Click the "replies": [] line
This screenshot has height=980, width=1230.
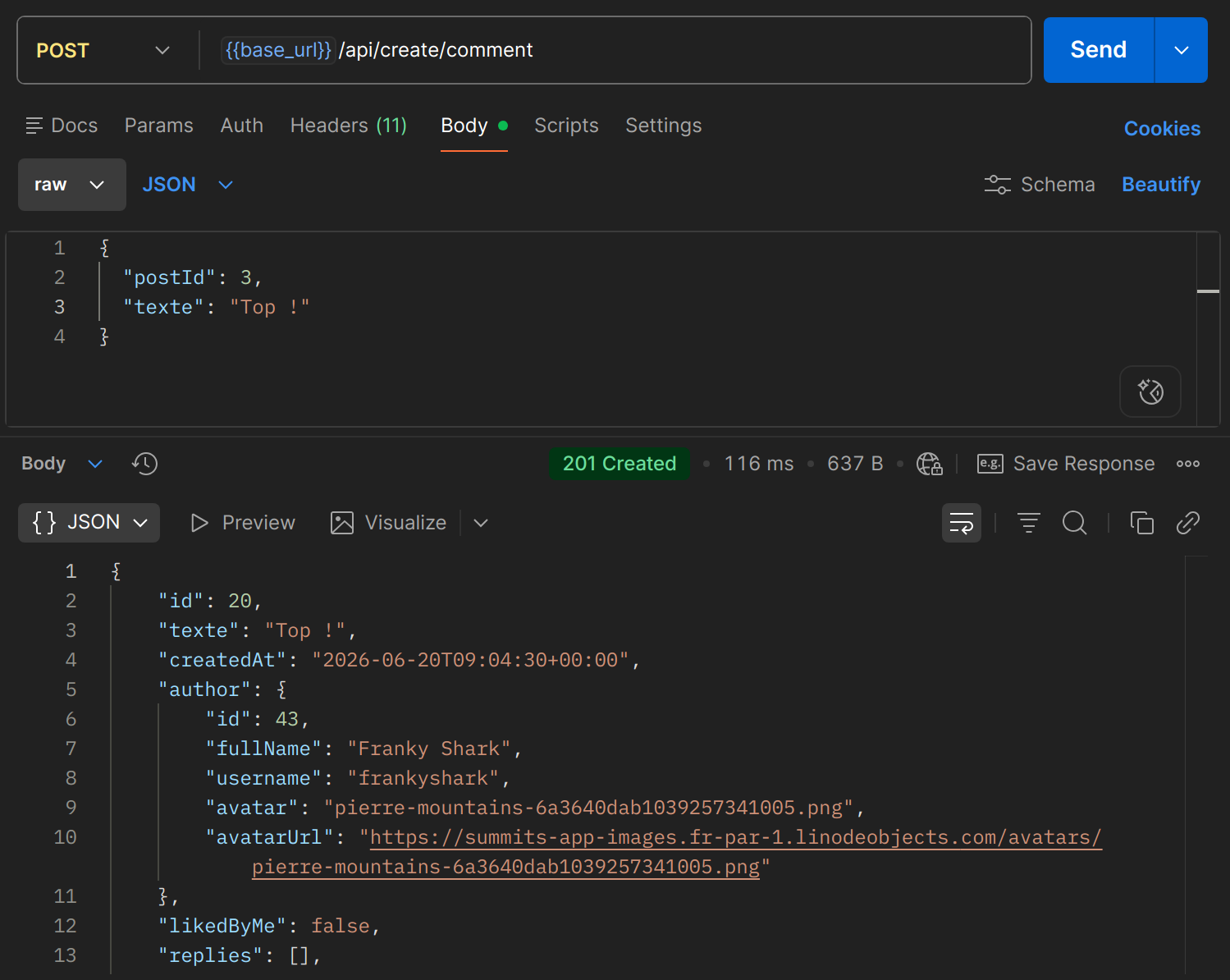pyautogui.click(x=240, y=955)
